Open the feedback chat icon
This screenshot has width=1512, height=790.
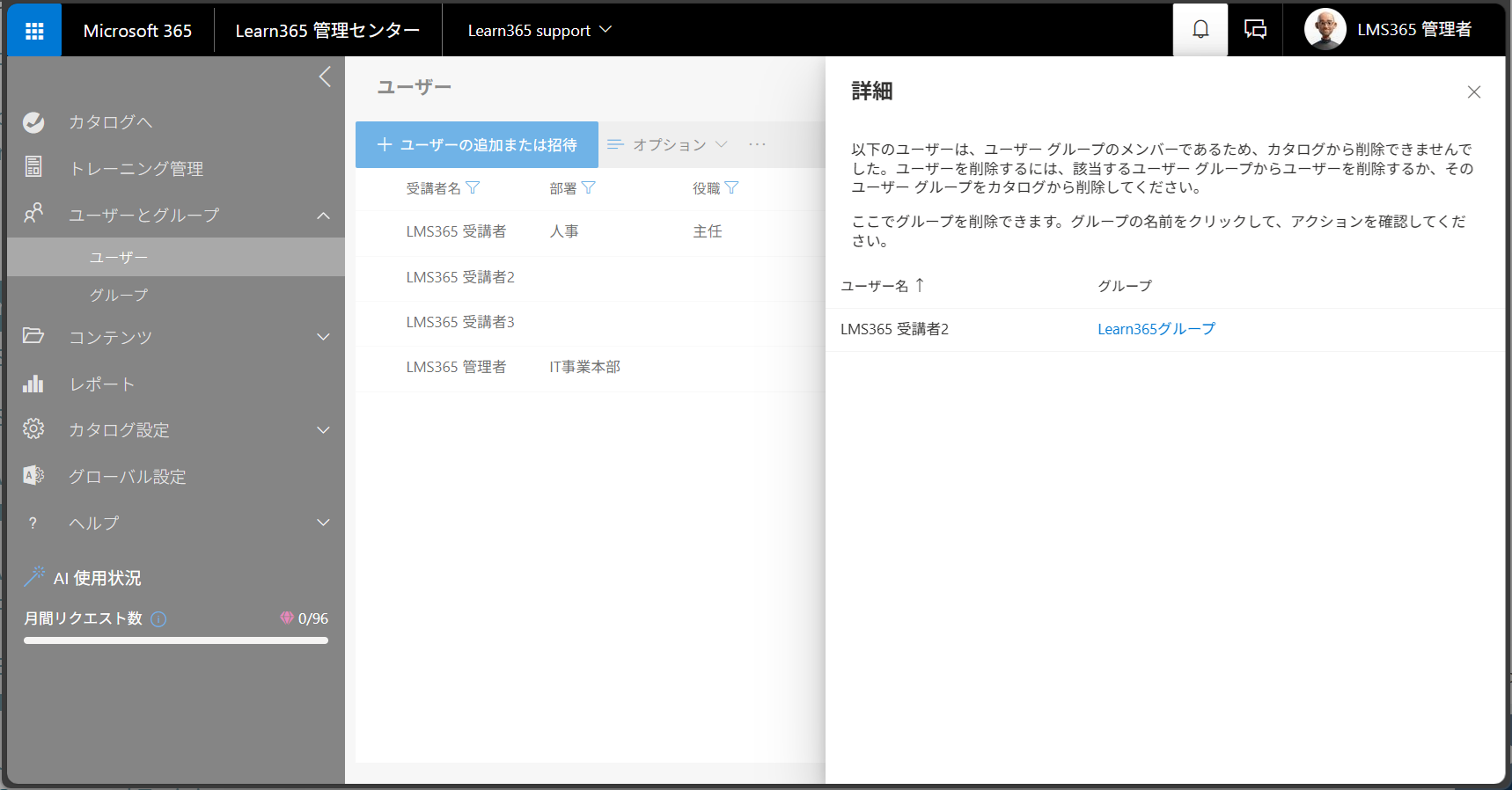pyautogui.click(x=1255, y=30)
